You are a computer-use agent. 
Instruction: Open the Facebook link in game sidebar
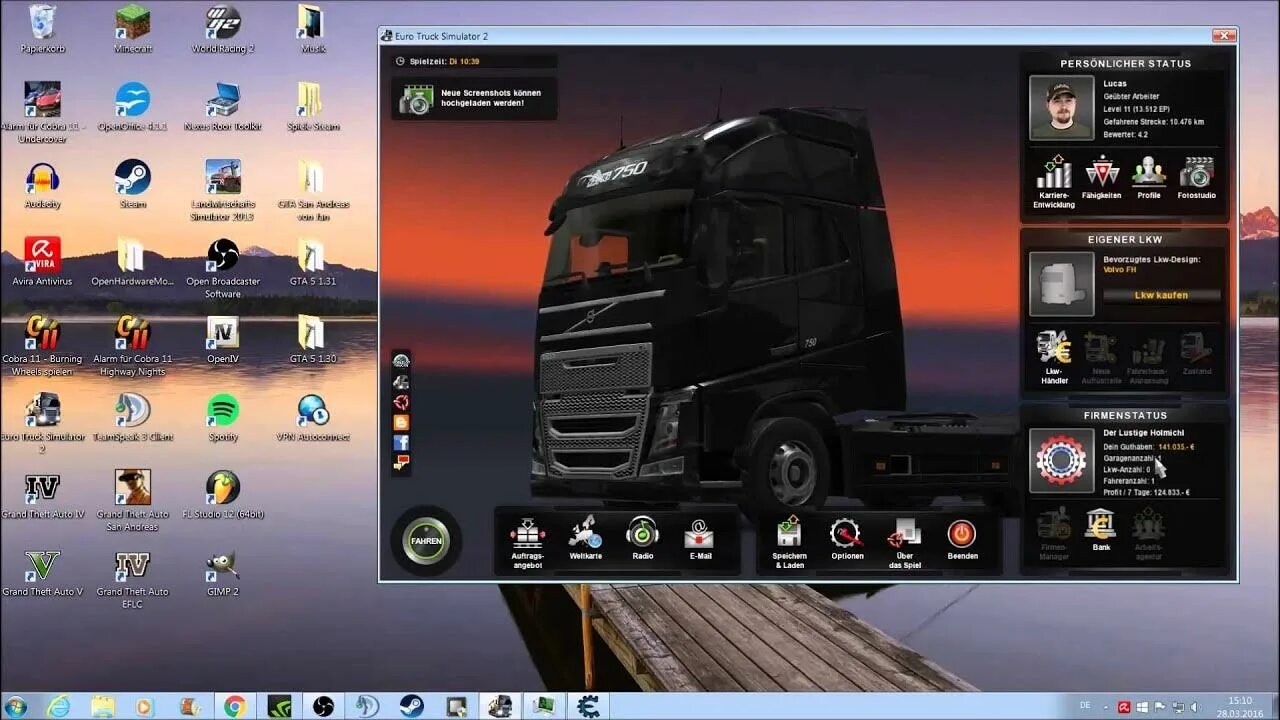(401, 442)
